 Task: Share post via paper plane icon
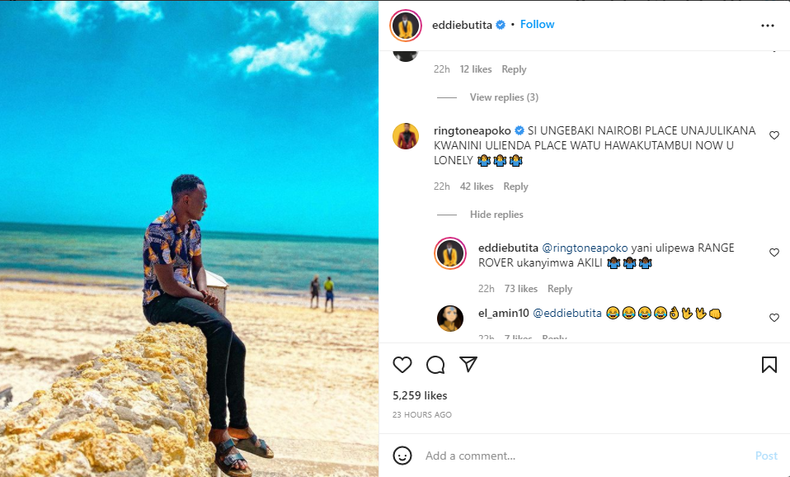click(x=468, y=364)
